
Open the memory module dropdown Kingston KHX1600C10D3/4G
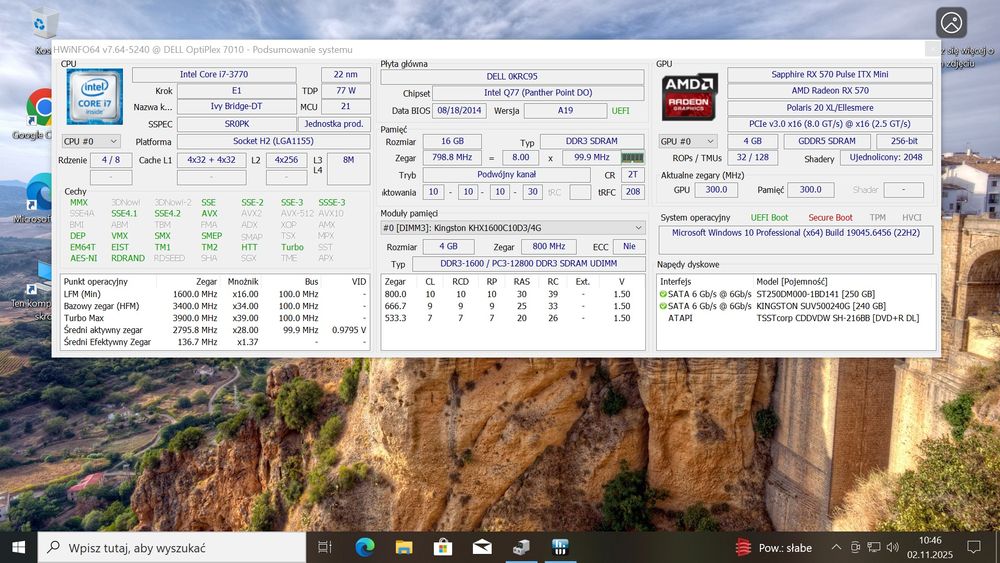(513, 228)
